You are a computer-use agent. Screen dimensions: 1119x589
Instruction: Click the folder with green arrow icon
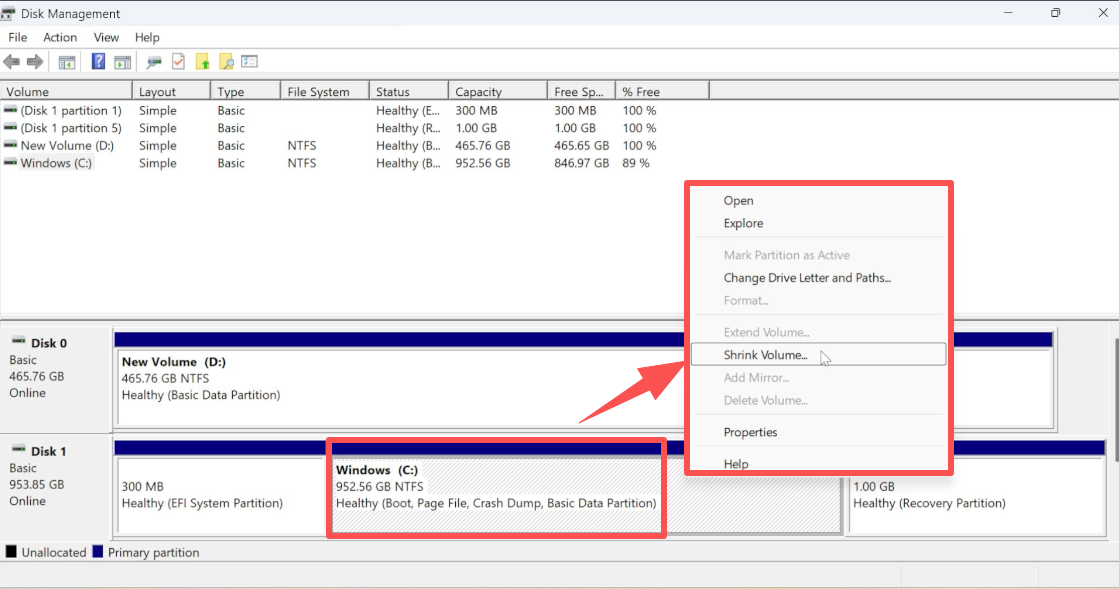tap(202, 62)
